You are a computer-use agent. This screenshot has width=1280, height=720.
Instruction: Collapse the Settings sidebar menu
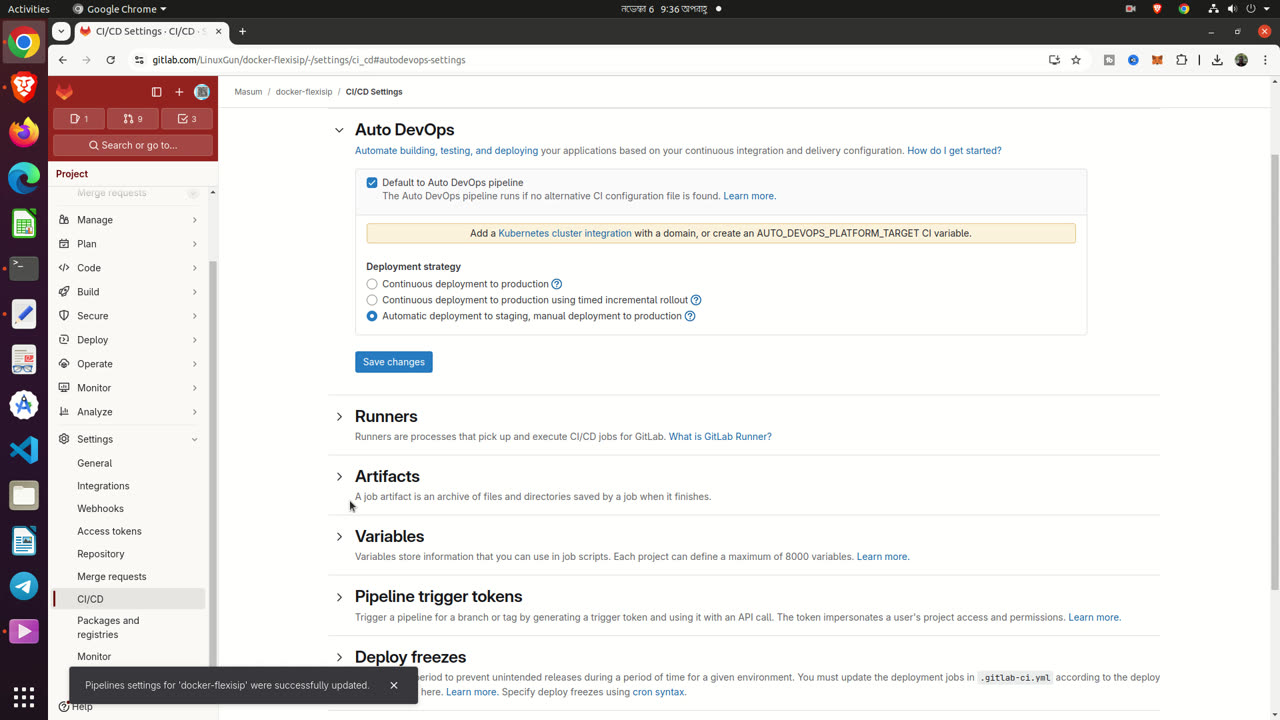(x=129, y=439)
